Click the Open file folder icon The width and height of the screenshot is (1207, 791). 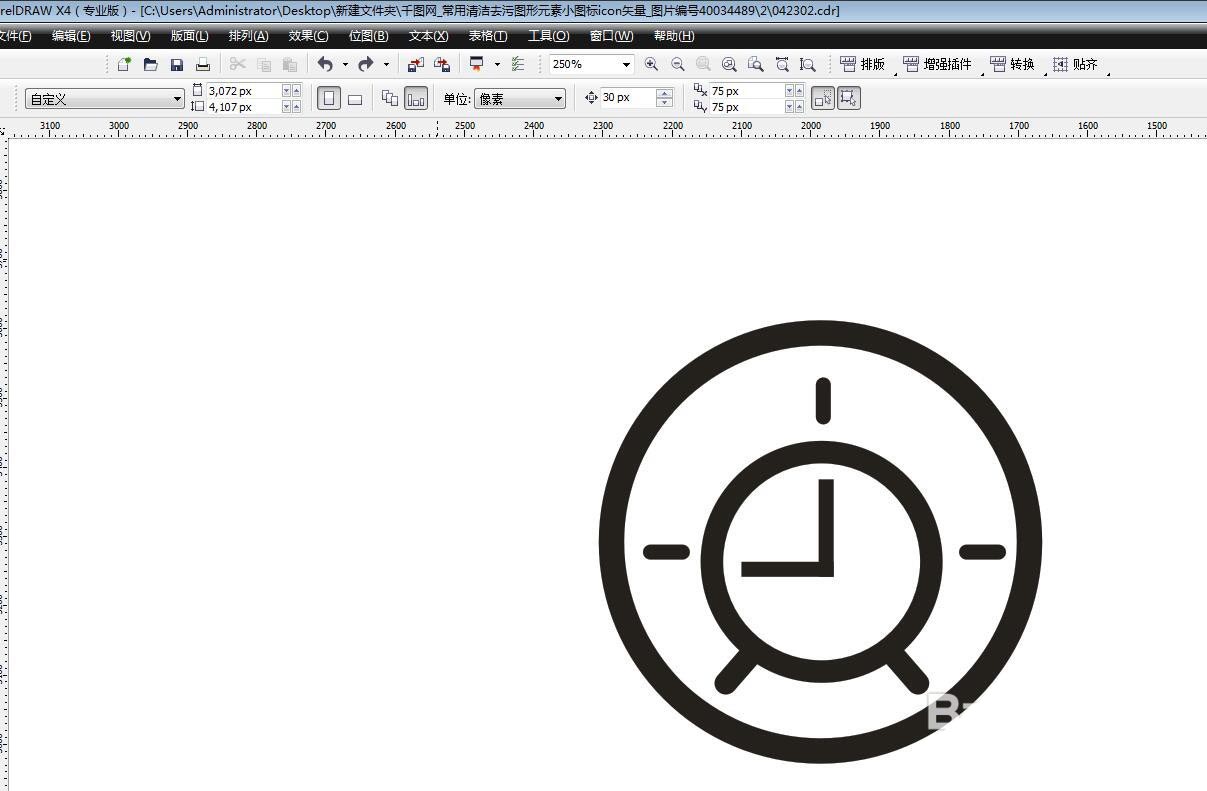coord(150,64)
